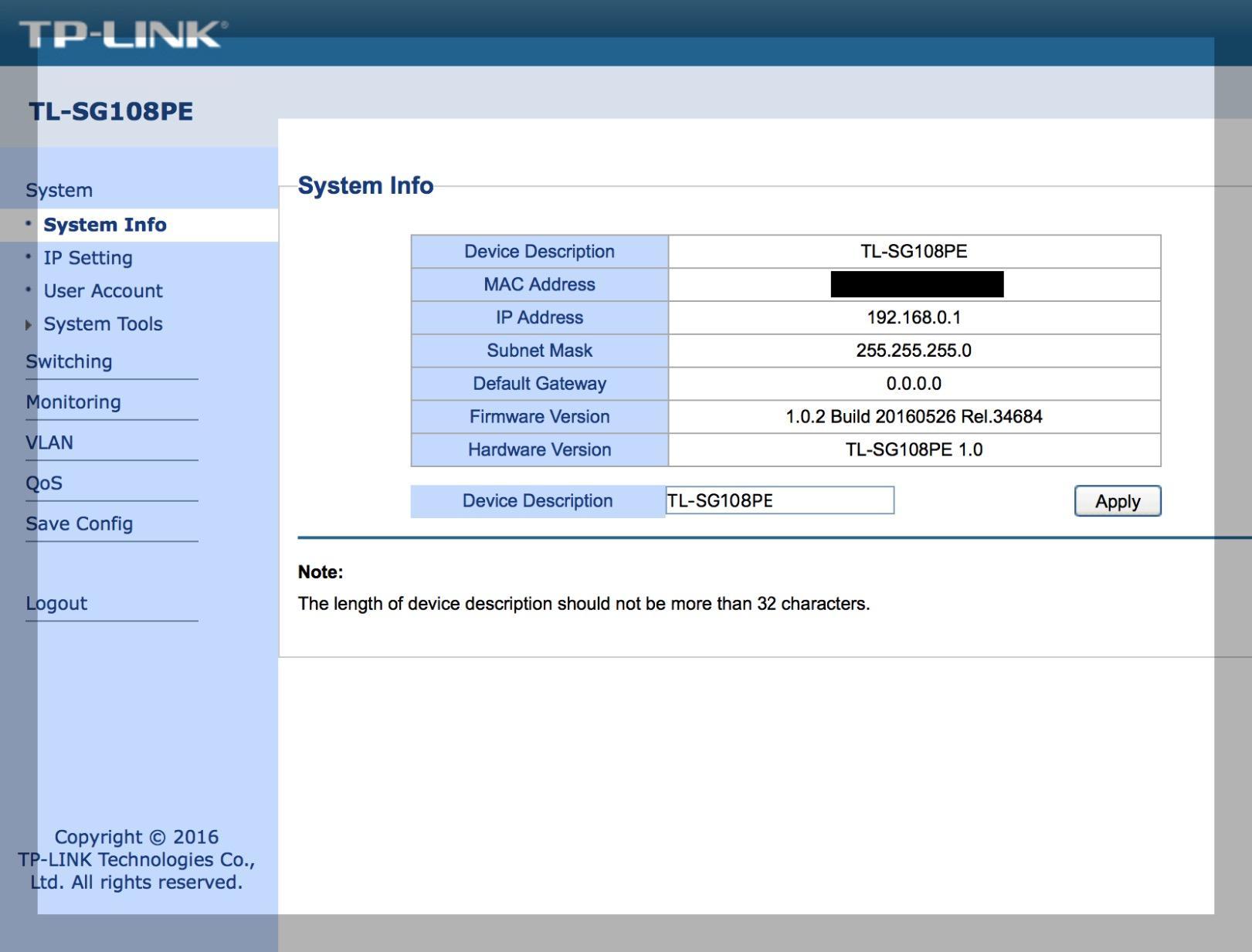Select IP address value 192.168.0.1
This screenshot has height=952, width=1252.
click(914, 317)
